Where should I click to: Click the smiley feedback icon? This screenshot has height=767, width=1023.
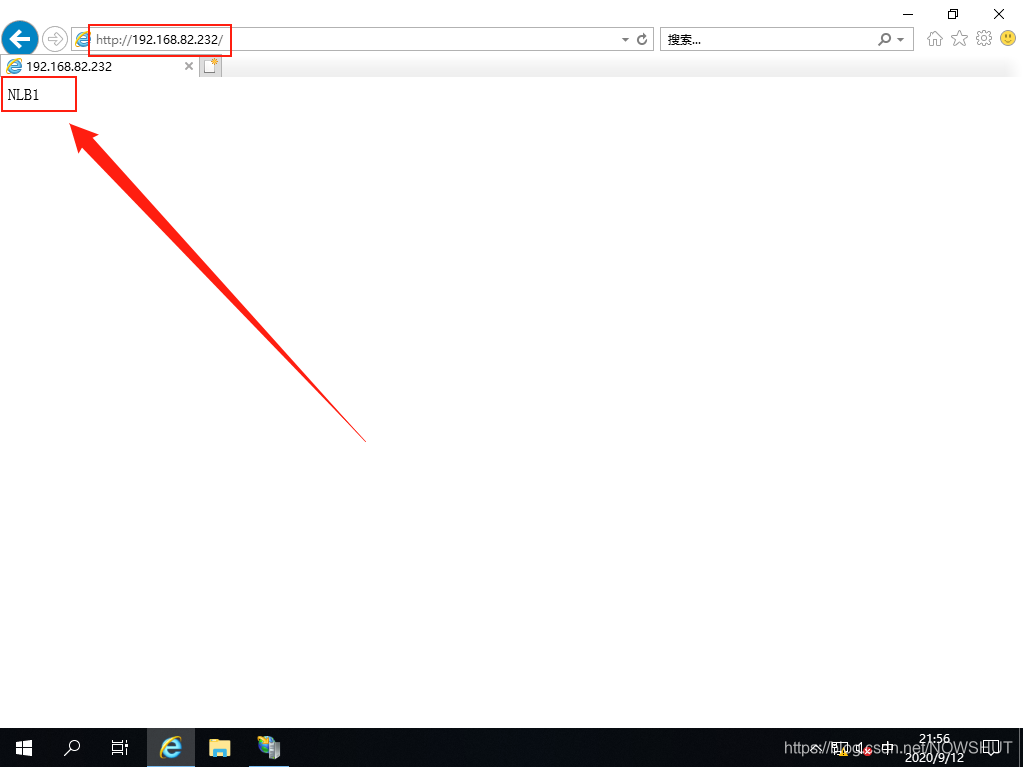[1008, 39]
